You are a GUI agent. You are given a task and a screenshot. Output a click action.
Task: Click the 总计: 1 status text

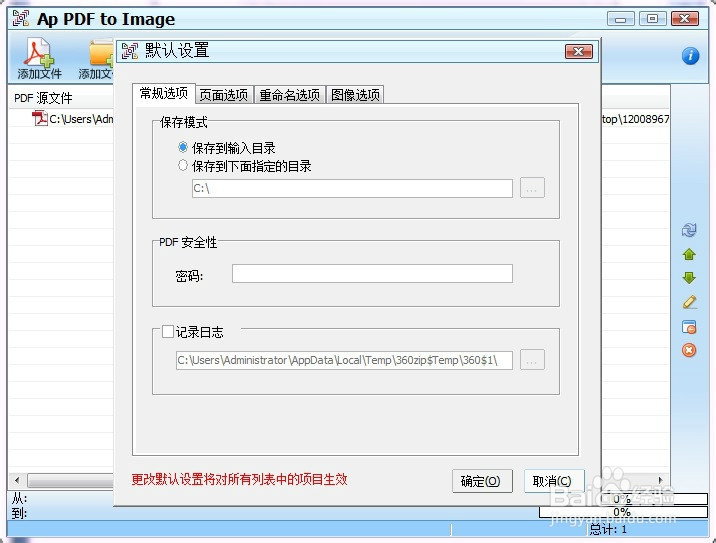(608, 530)
